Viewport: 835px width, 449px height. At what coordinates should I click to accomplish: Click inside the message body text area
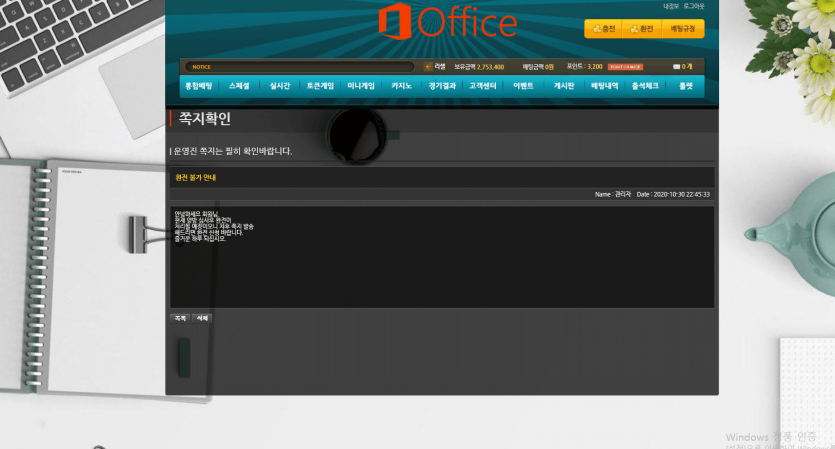[442, 257]
